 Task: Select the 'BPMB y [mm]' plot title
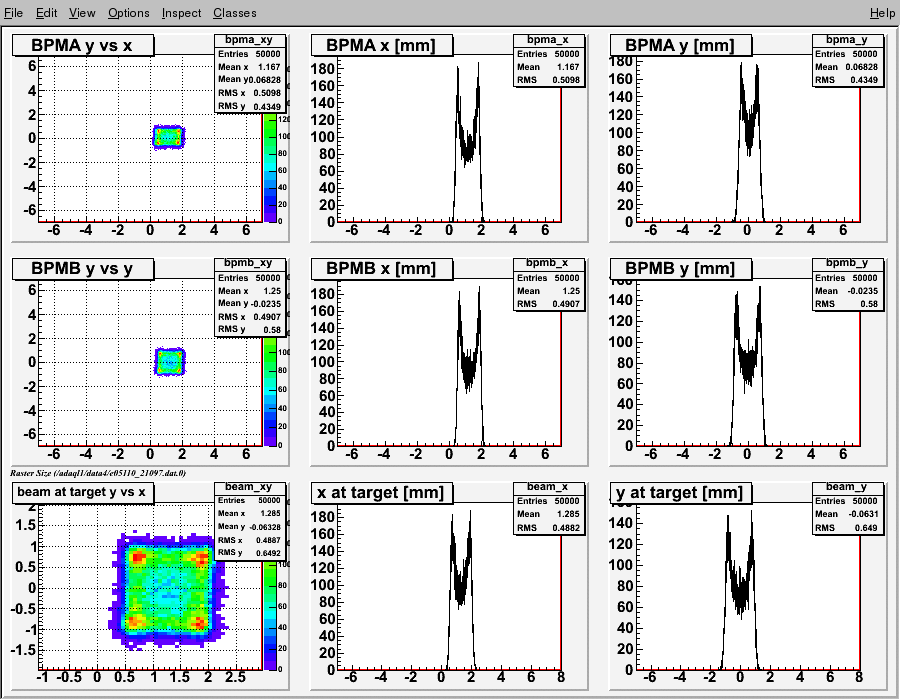tap(681, 269)
